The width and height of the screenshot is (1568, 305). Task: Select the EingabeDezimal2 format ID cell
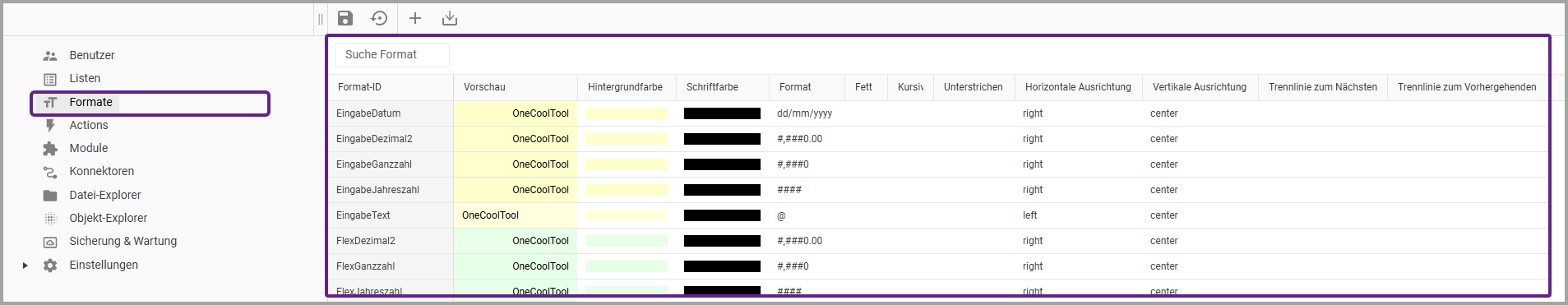coord(391,139)
